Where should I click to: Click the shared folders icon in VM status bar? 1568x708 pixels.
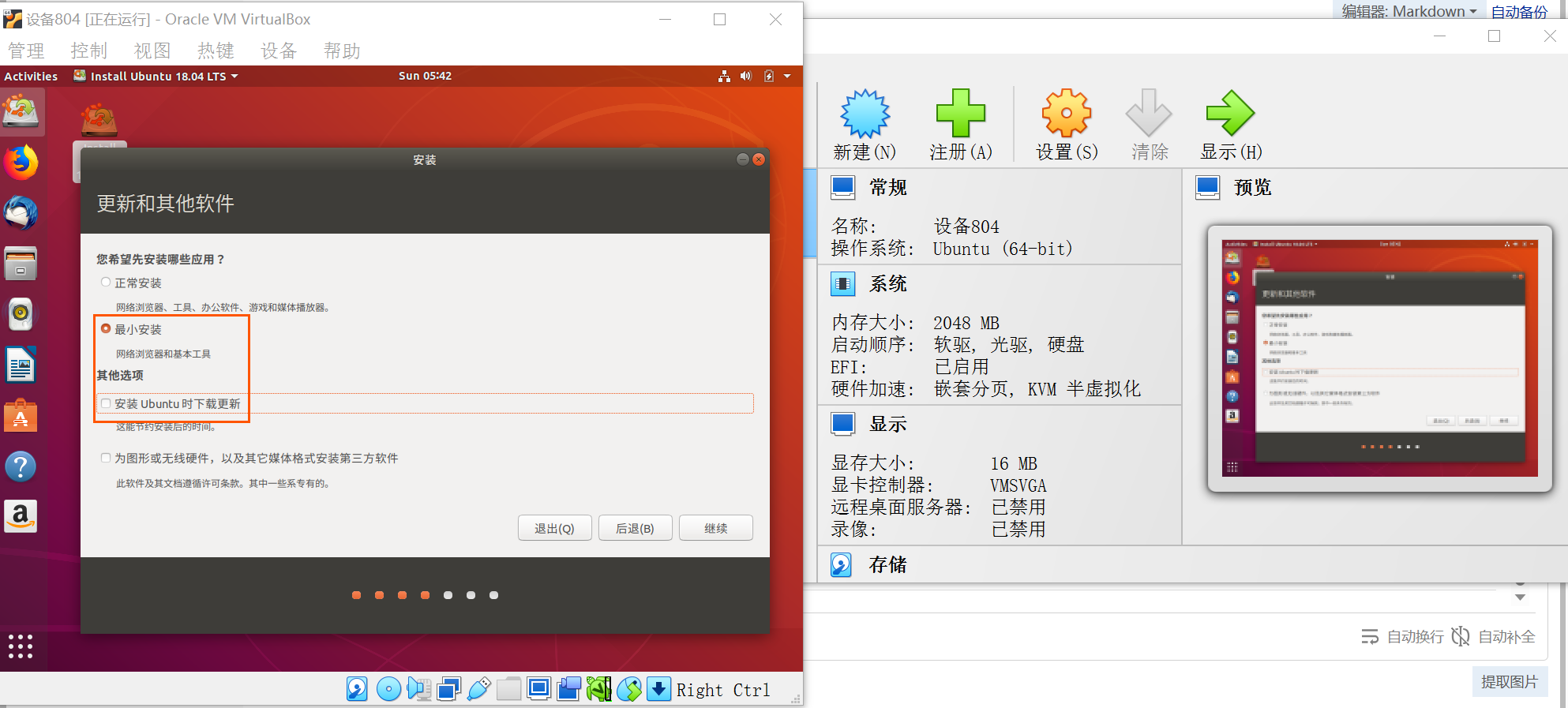(x=508, y=689)
